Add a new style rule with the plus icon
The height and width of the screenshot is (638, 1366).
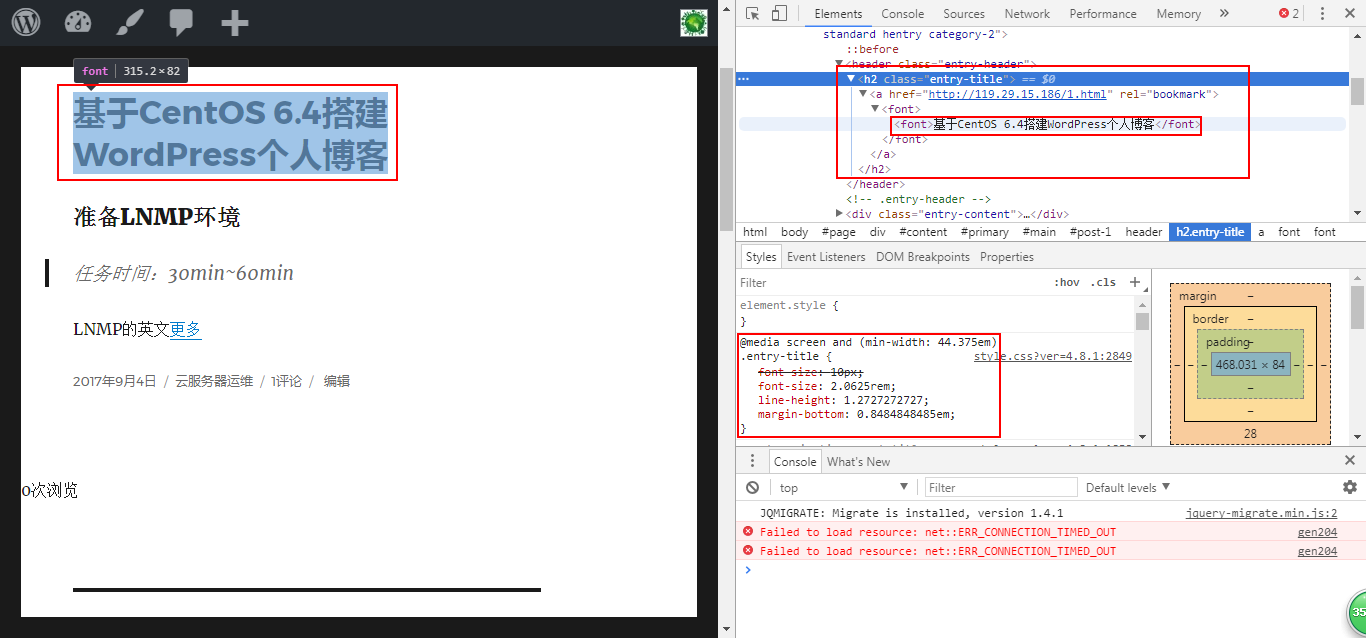pos(1135,282)
